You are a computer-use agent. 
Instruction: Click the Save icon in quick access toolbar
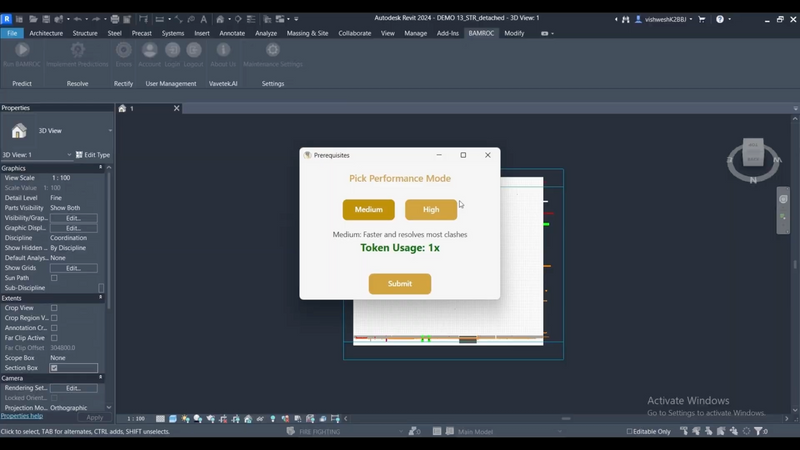pos(46,19)
